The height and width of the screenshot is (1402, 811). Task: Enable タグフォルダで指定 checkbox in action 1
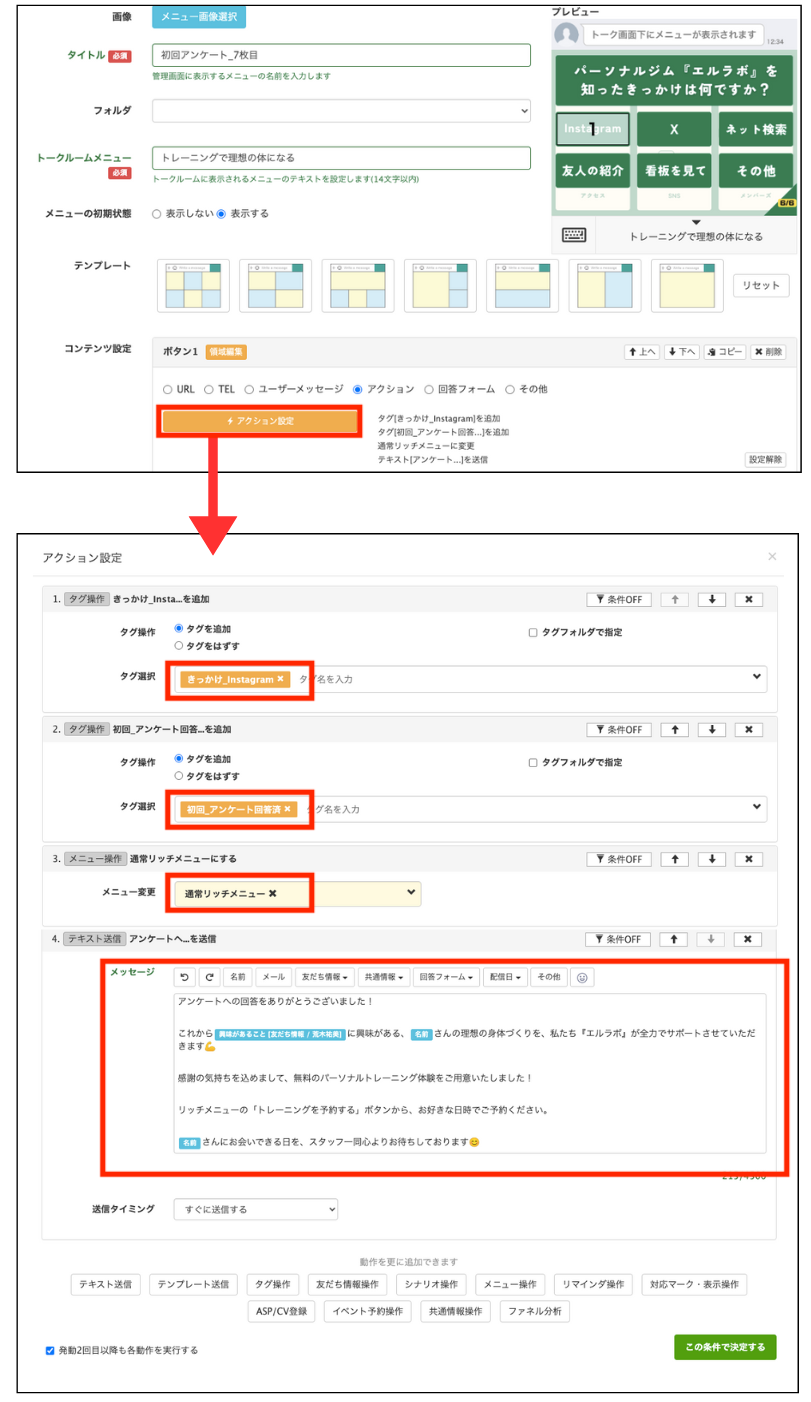[533, 632]
